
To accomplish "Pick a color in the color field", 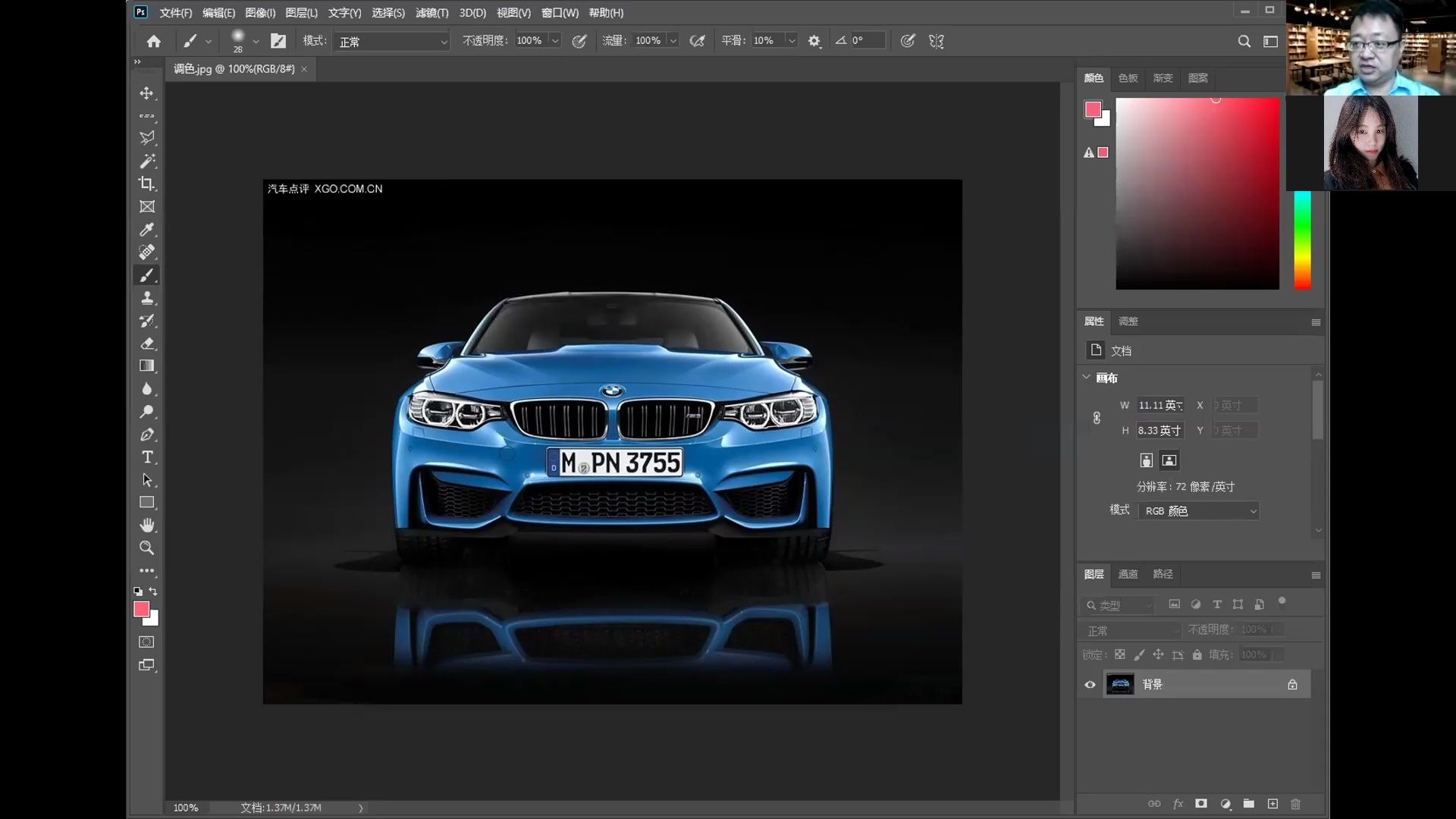I will pos(1197,193).
